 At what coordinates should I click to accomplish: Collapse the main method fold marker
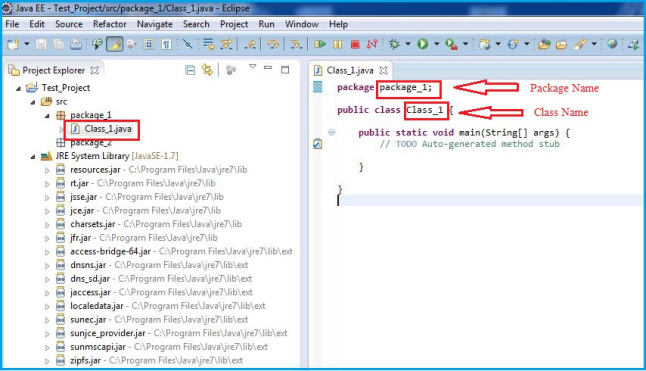[331, 132]
